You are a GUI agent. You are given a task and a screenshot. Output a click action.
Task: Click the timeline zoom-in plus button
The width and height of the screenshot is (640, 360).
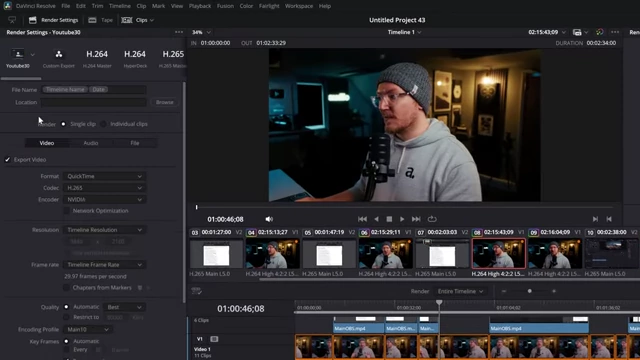554,291
